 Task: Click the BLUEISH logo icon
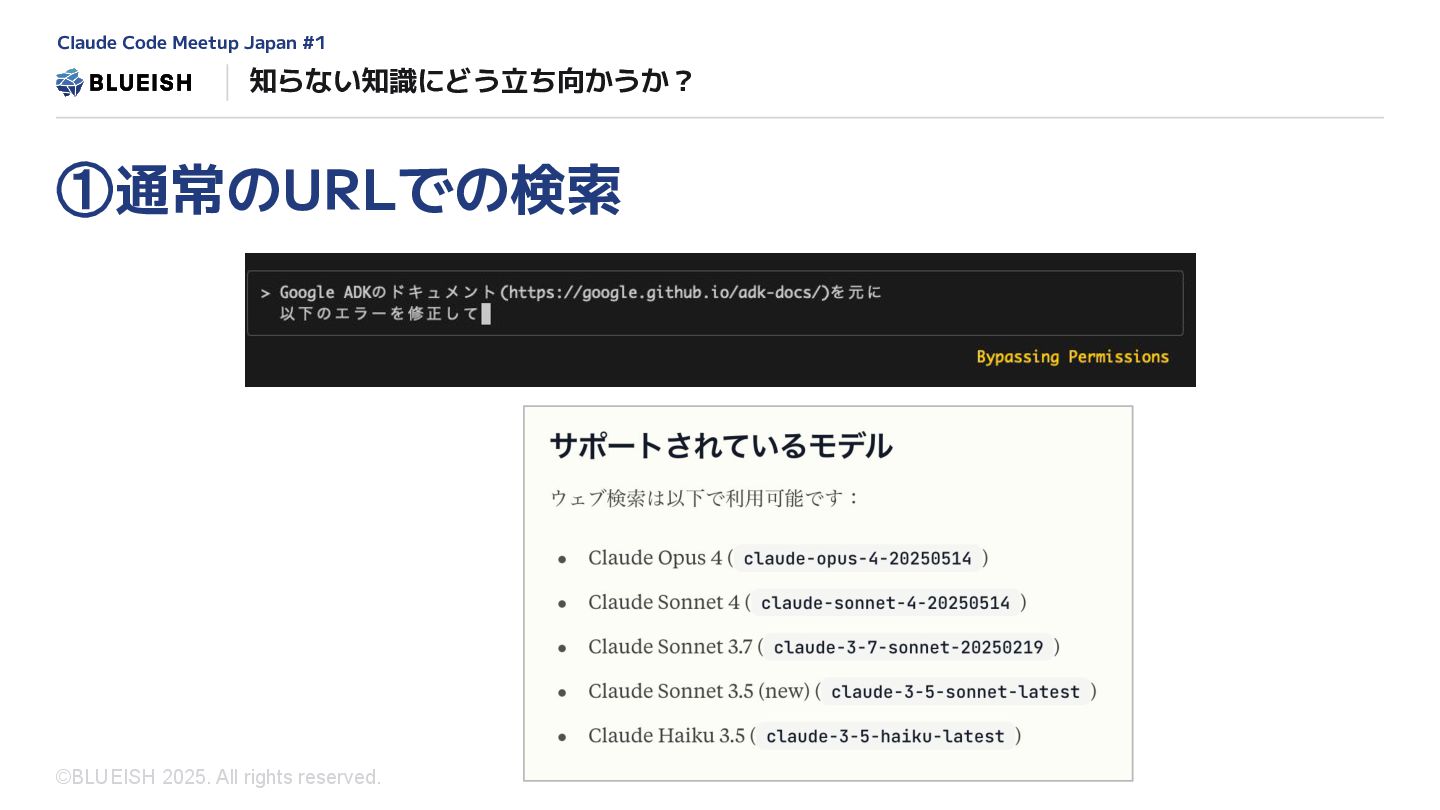pyautogui.click(x=69, y=83)
